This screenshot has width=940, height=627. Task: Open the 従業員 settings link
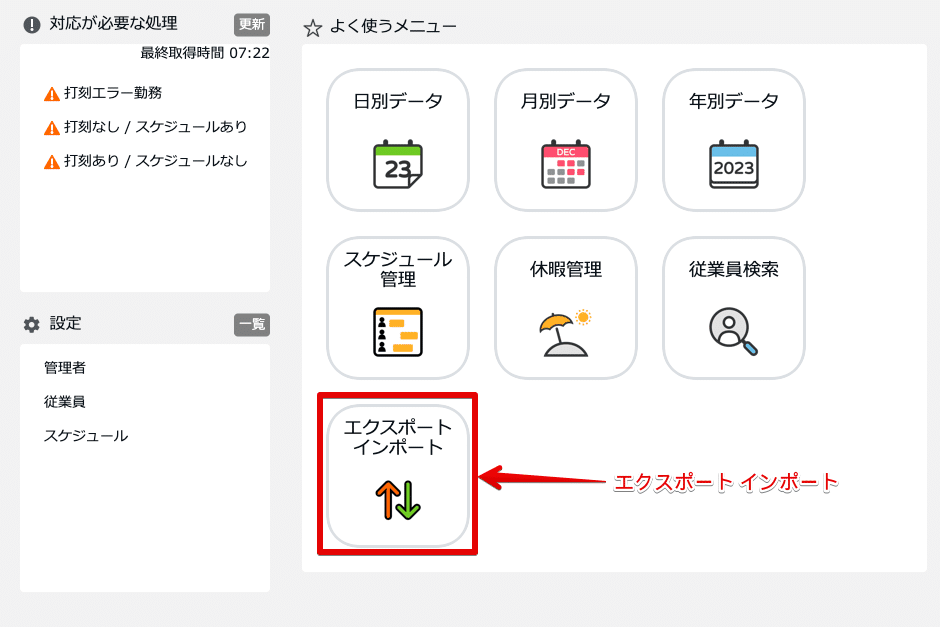[65, 402]
